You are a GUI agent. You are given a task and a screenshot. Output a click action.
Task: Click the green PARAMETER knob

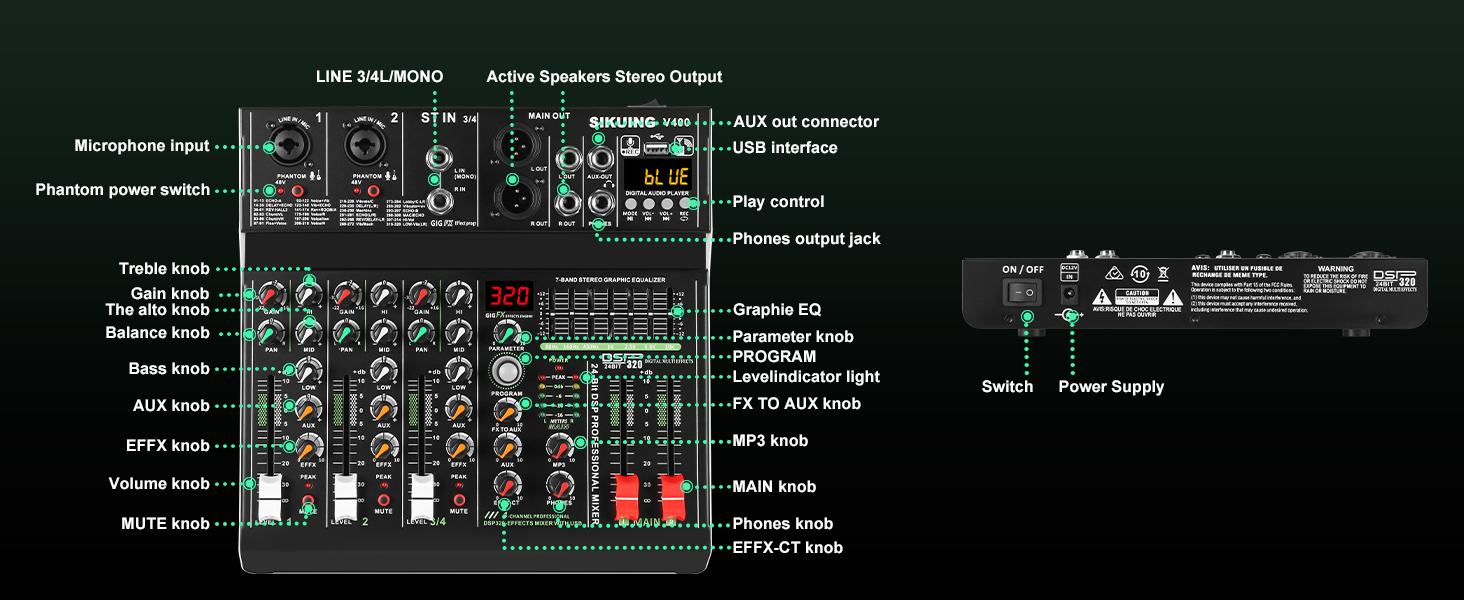tap(507, 333)
